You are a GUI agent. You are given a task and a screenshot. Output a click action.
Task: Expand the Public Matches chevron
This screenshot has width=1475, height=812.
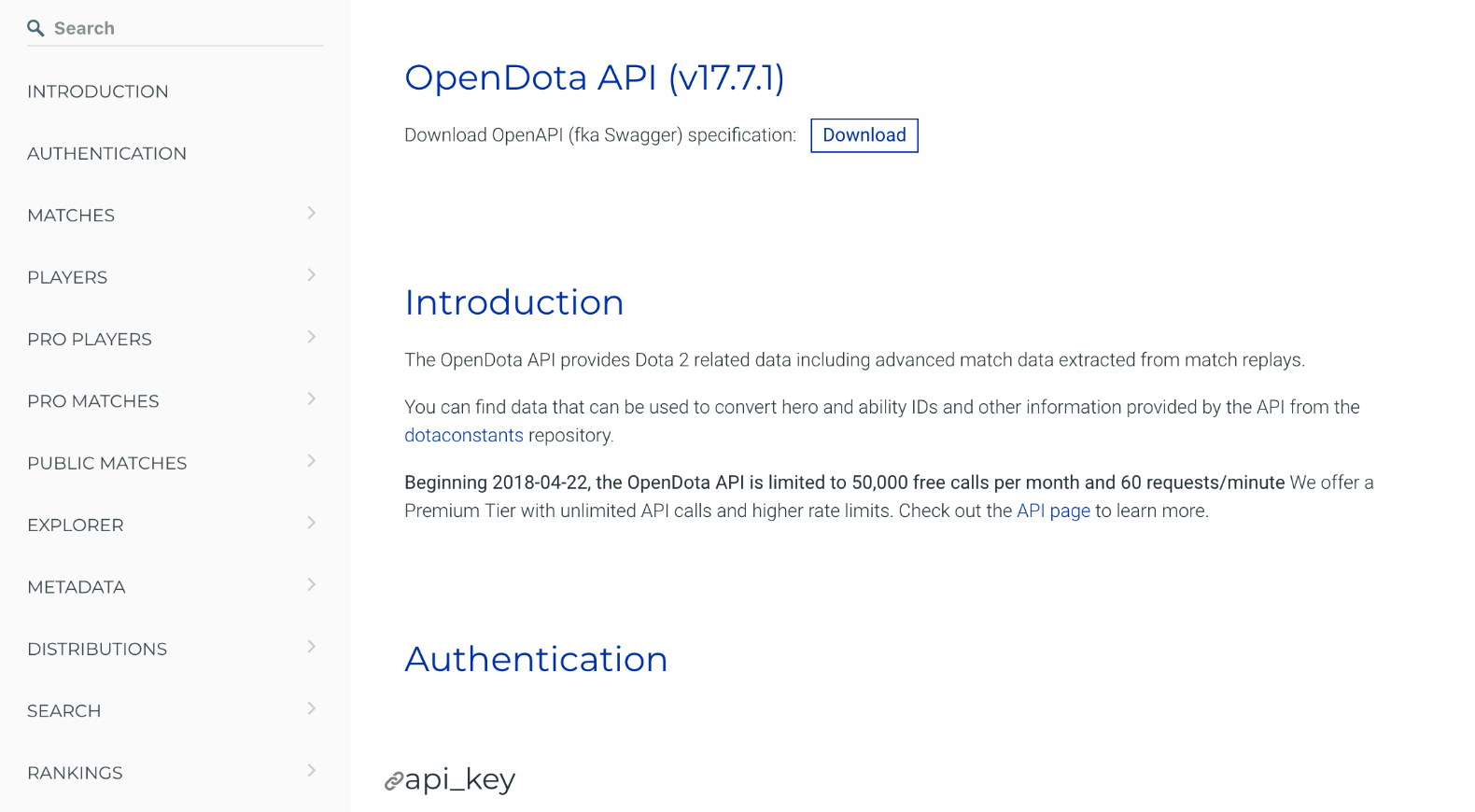pos(312,460)
